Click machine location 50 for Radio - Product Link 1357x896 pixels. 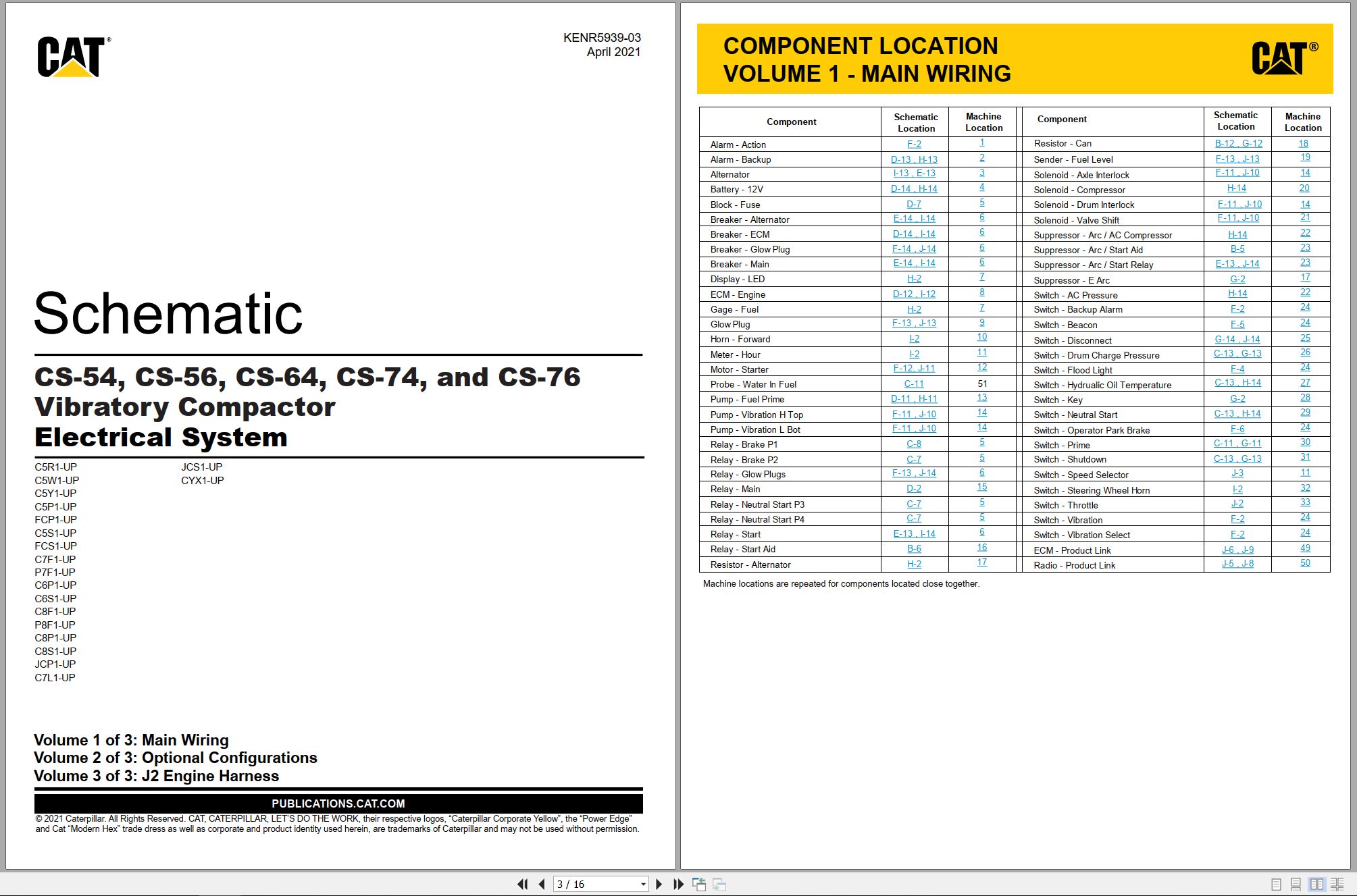1305,563
